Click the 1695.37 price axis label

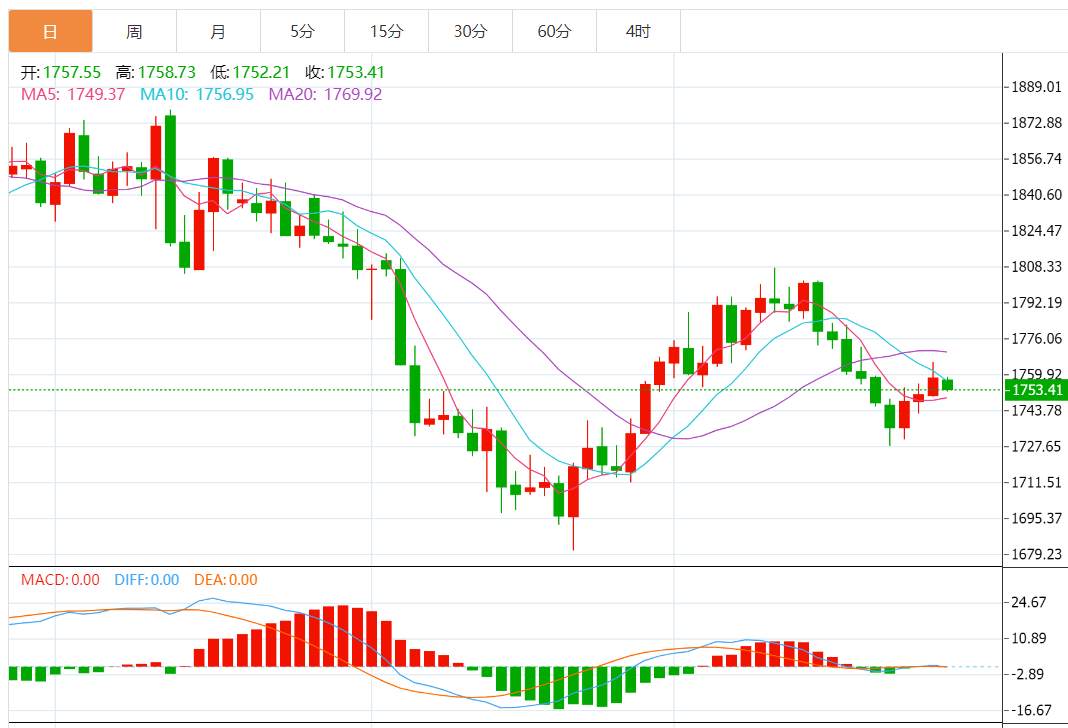click(1036, 518)
